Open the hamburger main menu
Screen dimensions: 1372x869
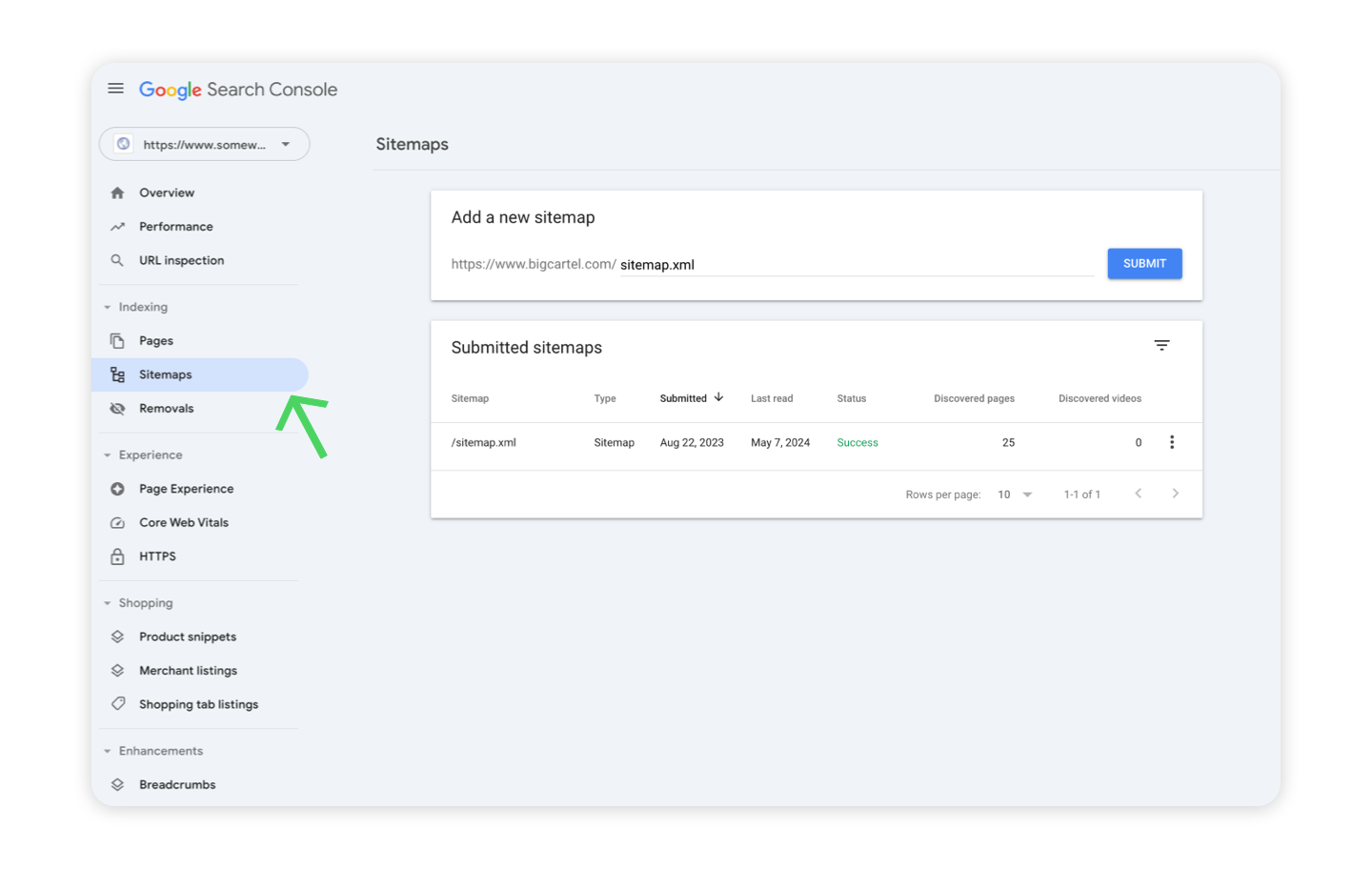[115, 89]
